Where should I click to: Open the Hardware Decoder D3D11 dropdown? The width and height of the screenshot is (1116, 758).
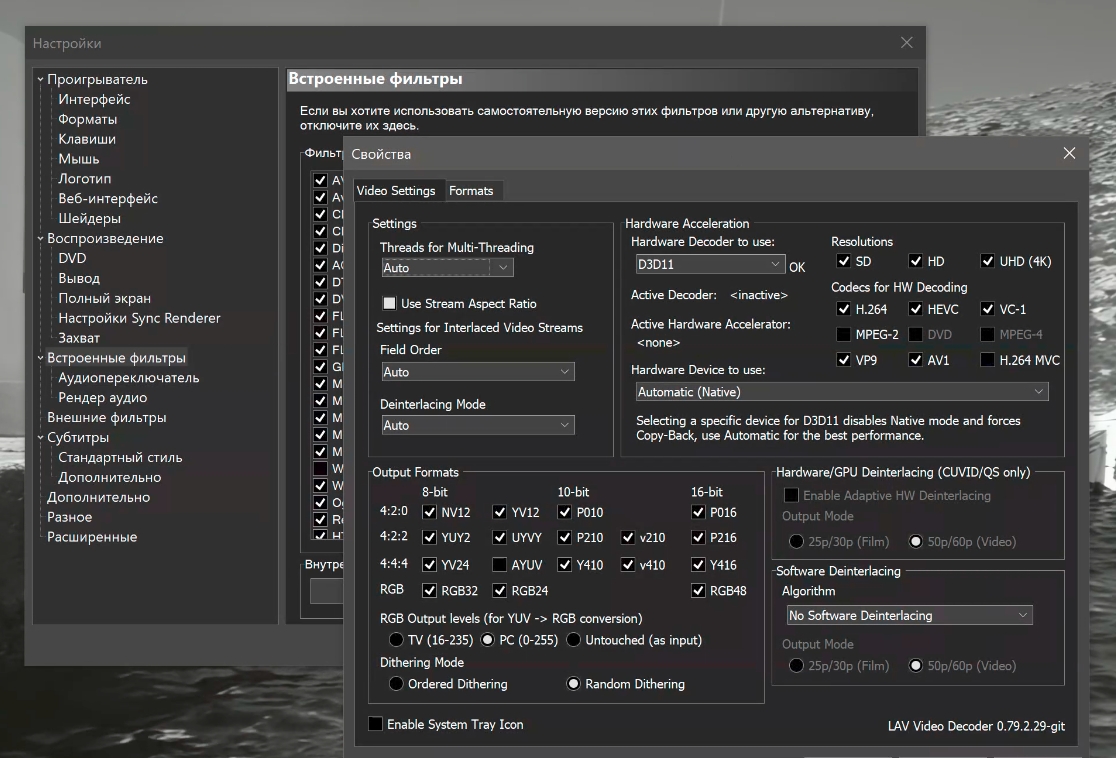click(710, 265)
